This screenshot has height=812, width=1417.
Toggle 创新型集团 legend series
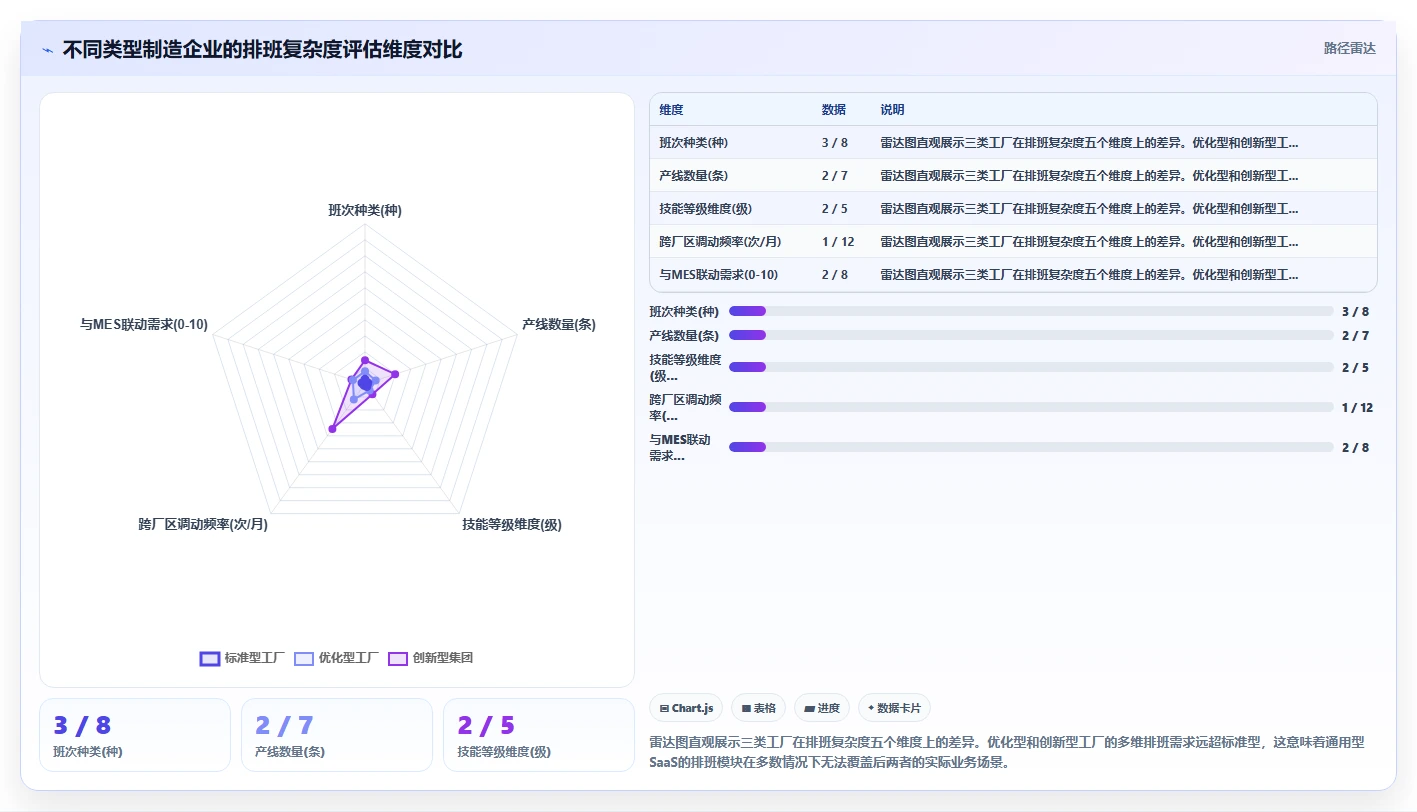(x=431, y=658)
